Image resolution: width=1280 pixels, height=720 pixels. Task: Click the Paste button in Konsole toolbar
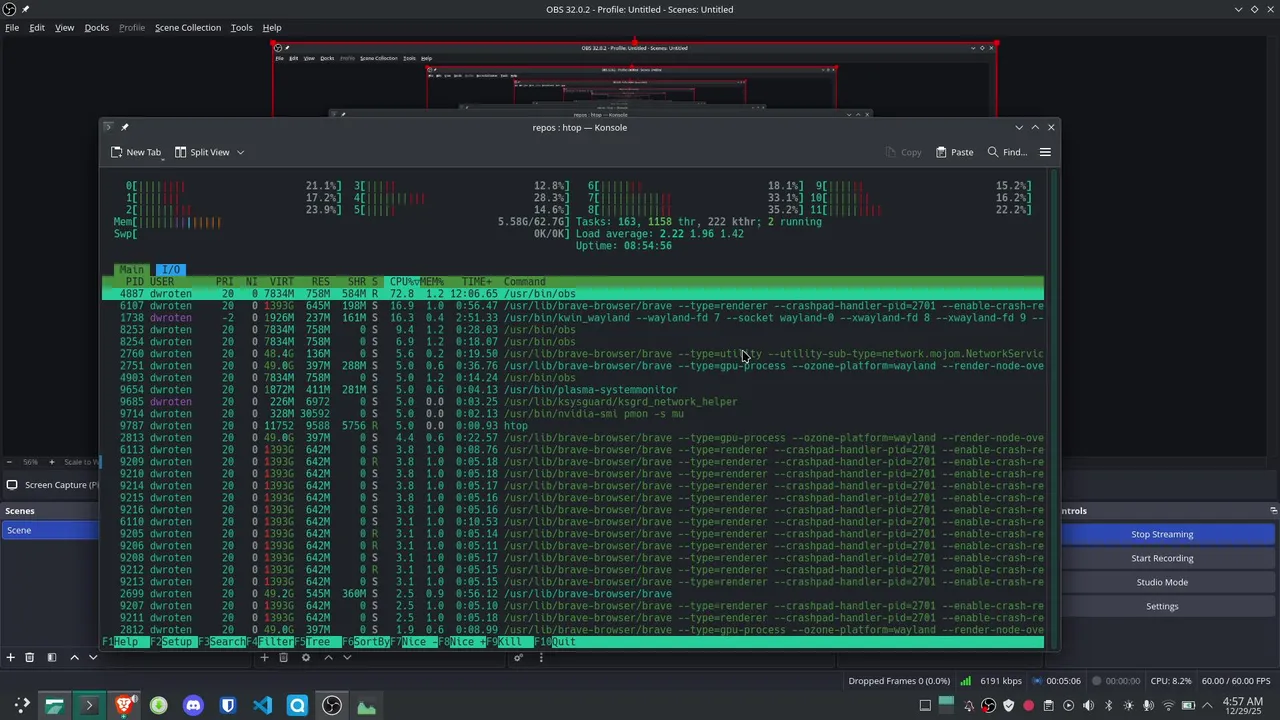coord(955,152)
